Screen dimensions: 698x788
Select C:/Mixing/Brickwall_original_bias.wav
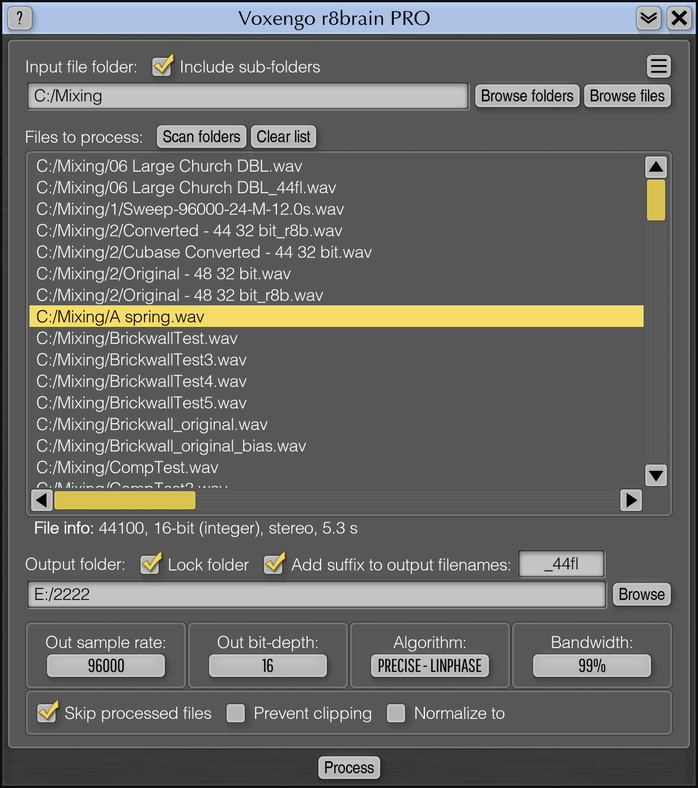click(336, 446)
